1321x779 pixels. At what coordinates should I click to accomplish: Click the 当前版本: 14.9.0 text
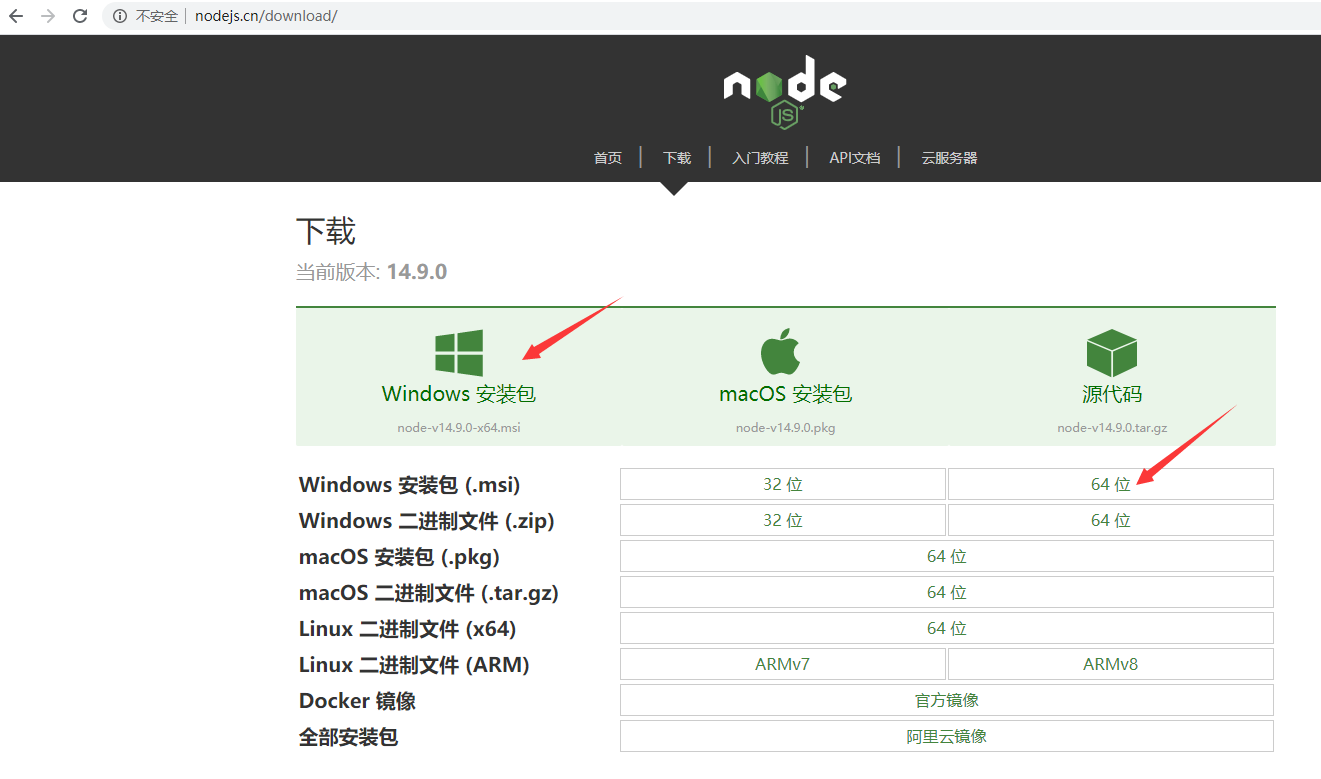coord(371,271)
